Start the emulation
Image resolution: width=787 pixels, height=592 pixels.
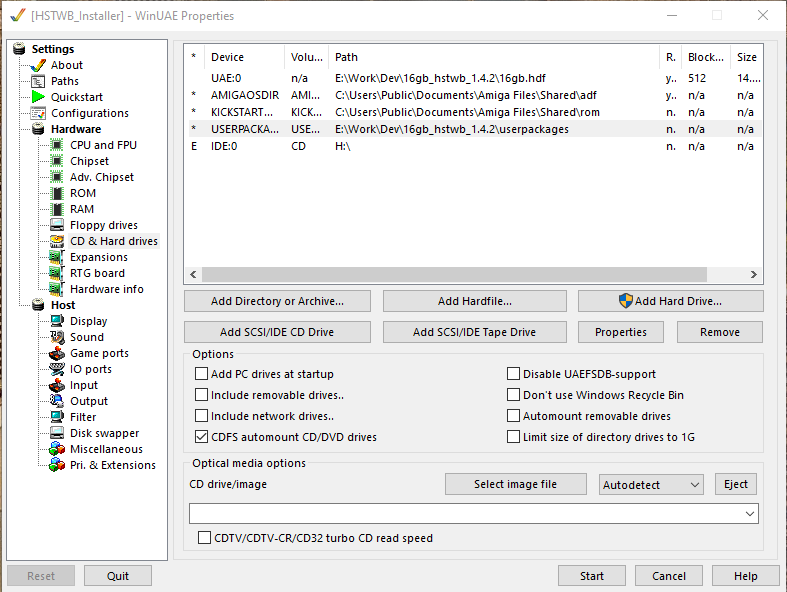click(x=592, y=576)
